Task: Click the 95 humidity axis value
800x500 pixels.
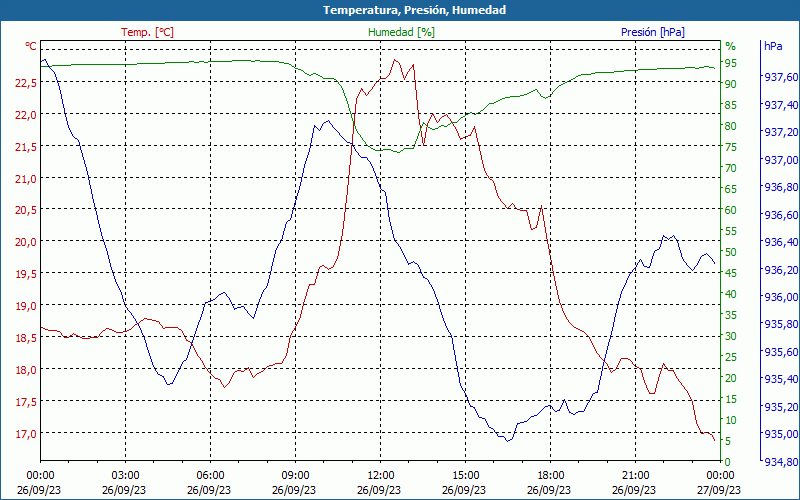Action: tap(731, 63)
